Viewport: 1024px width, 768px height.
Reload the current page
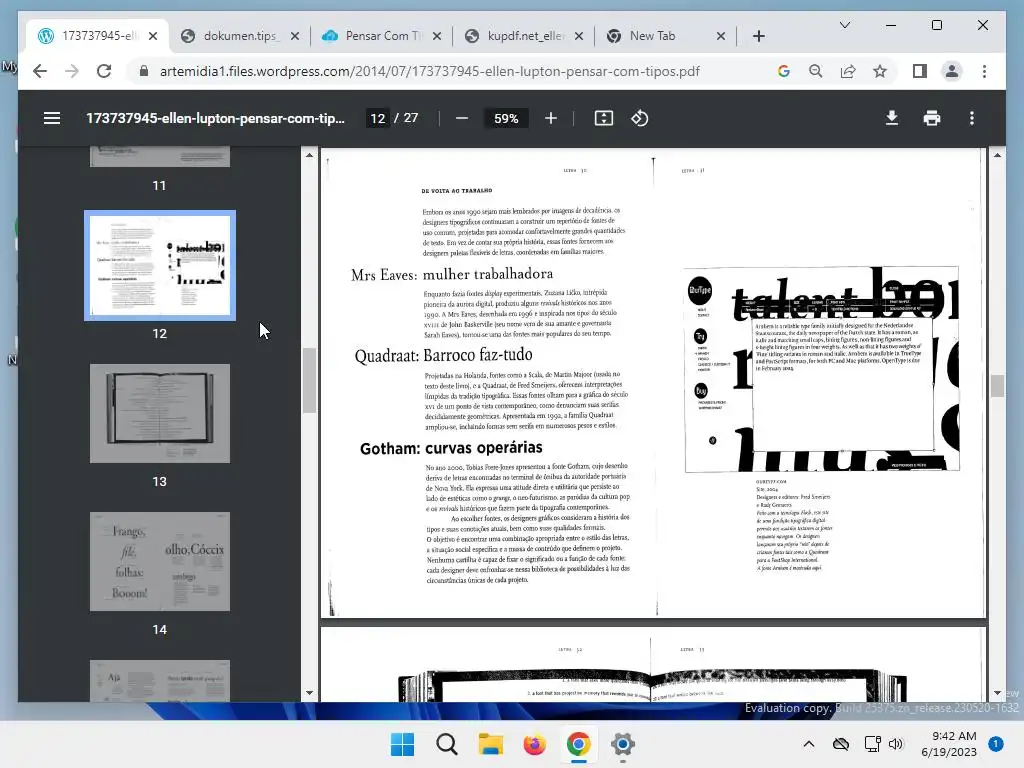[x=104, y=71]
